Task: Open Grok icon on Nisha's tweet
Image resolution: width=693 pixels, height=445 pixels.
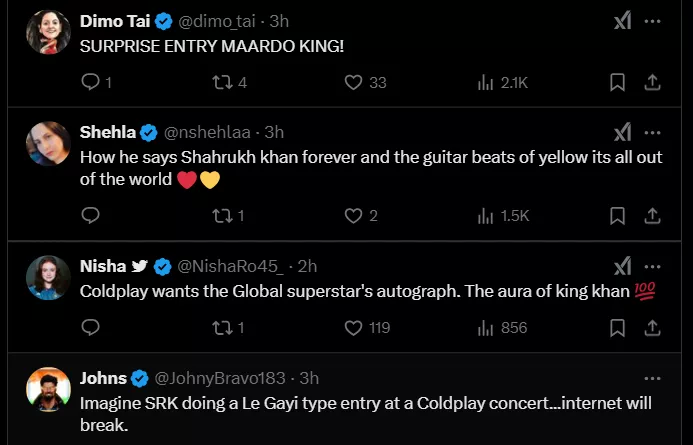Action: (x=622, y=266)
